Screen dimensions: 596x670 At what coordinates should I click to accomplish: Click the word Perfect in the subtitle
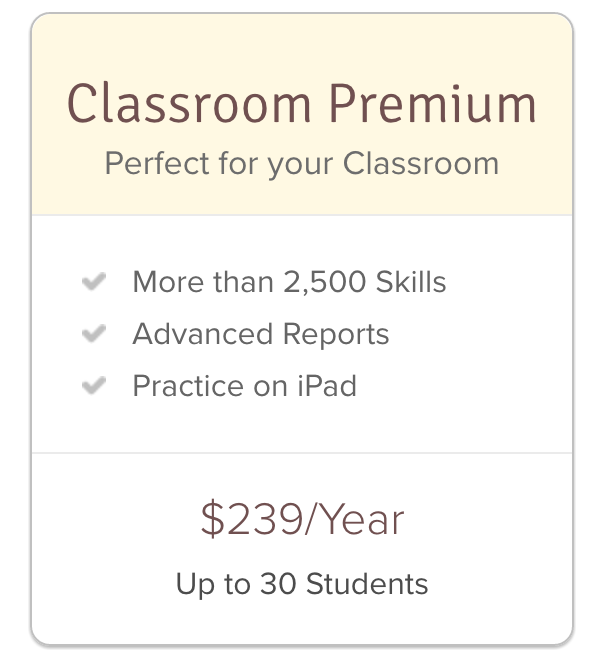pyautogui.click(x=157, y=163)
